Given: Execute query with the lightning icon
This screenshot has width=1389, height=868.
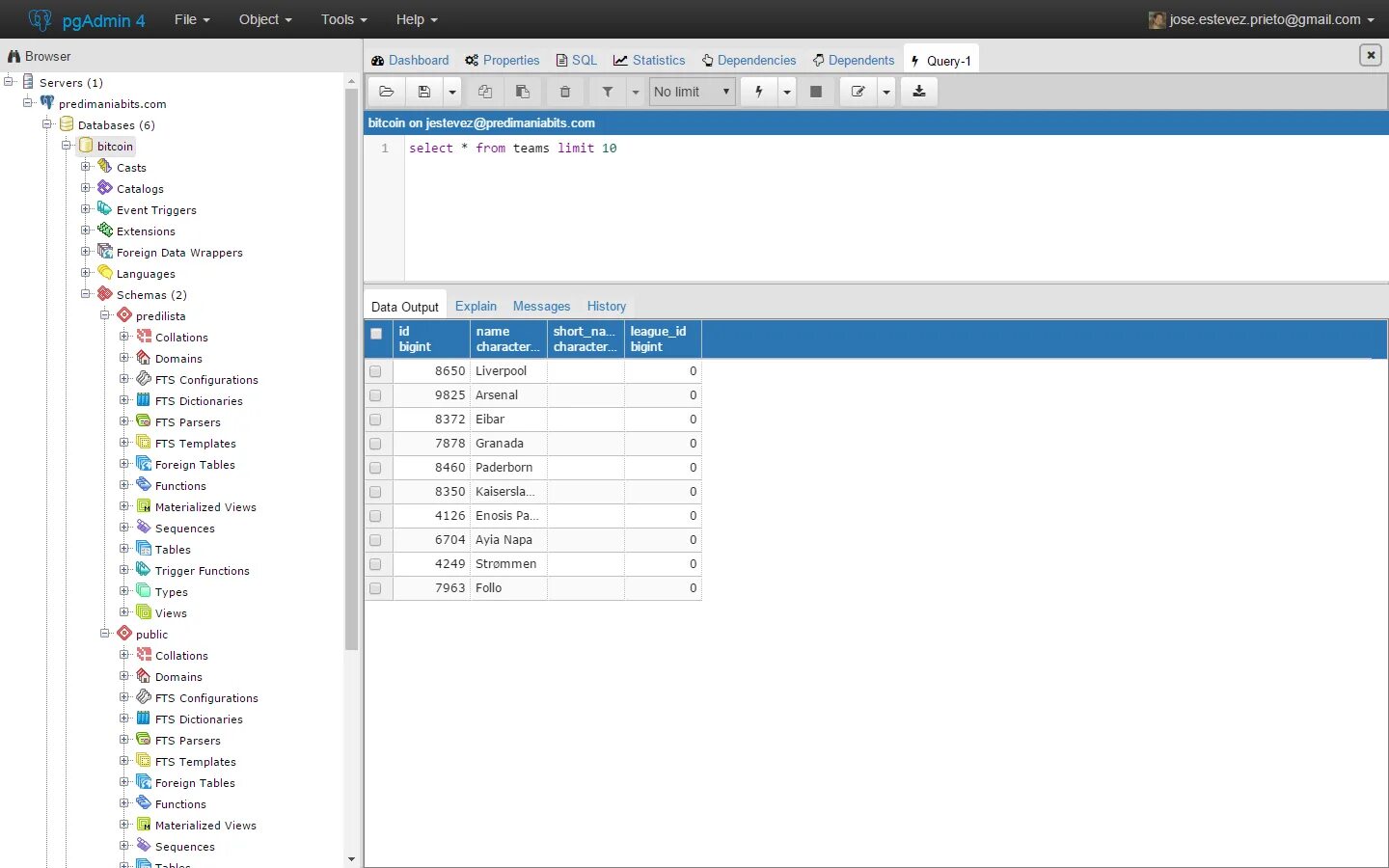Looking at the screenshot, I should 759,92.
